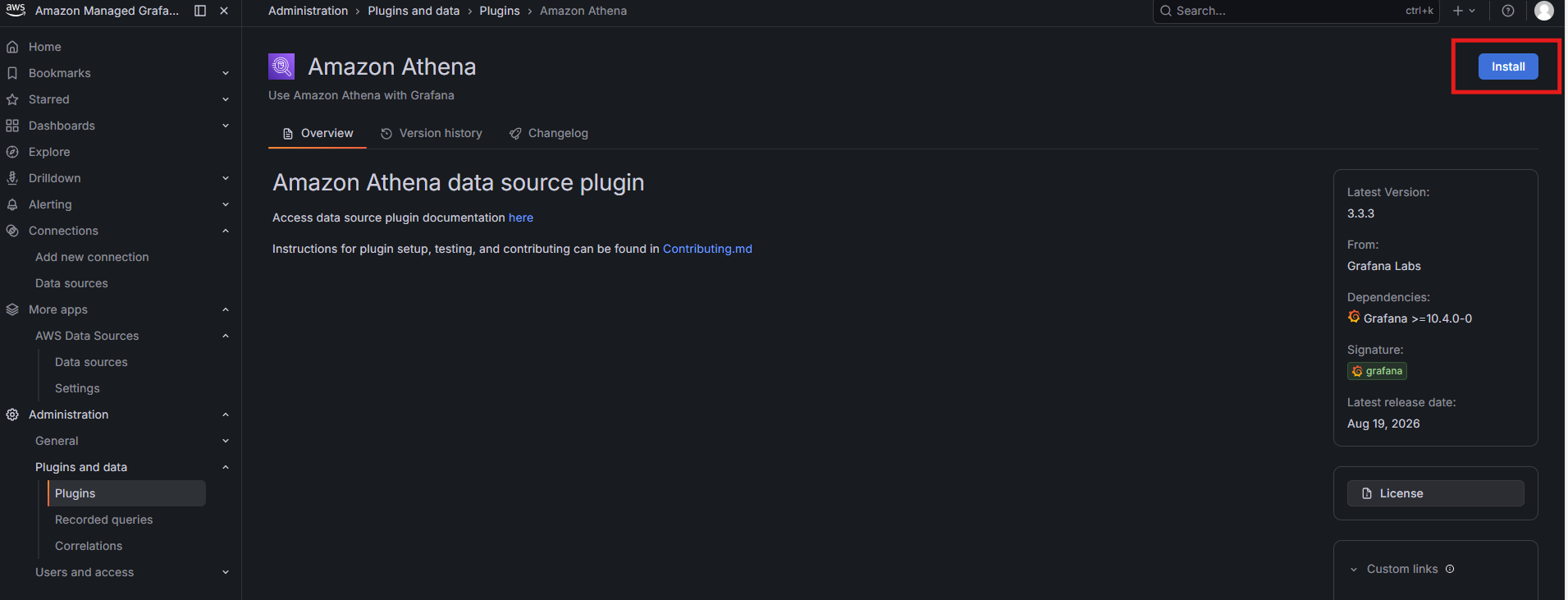Collapse the AWS Data Sources chevron

(x=226, y=336)
